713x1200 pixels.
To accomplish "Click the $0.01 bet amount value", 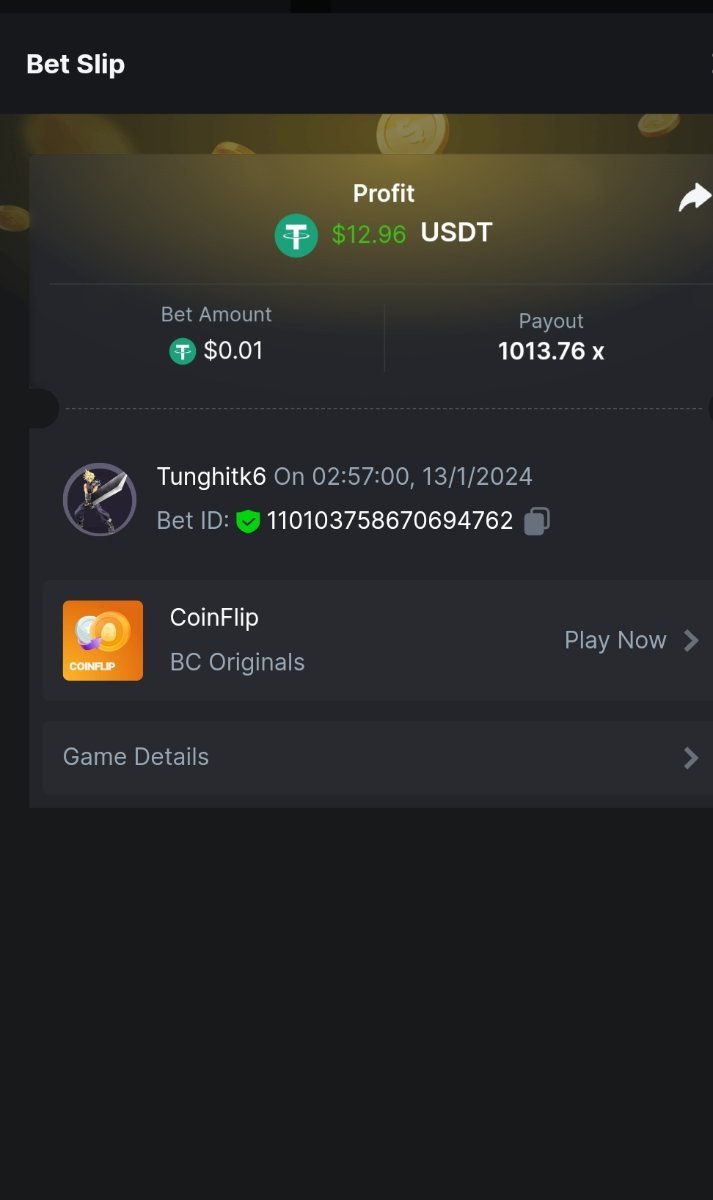I will point(233,351).
